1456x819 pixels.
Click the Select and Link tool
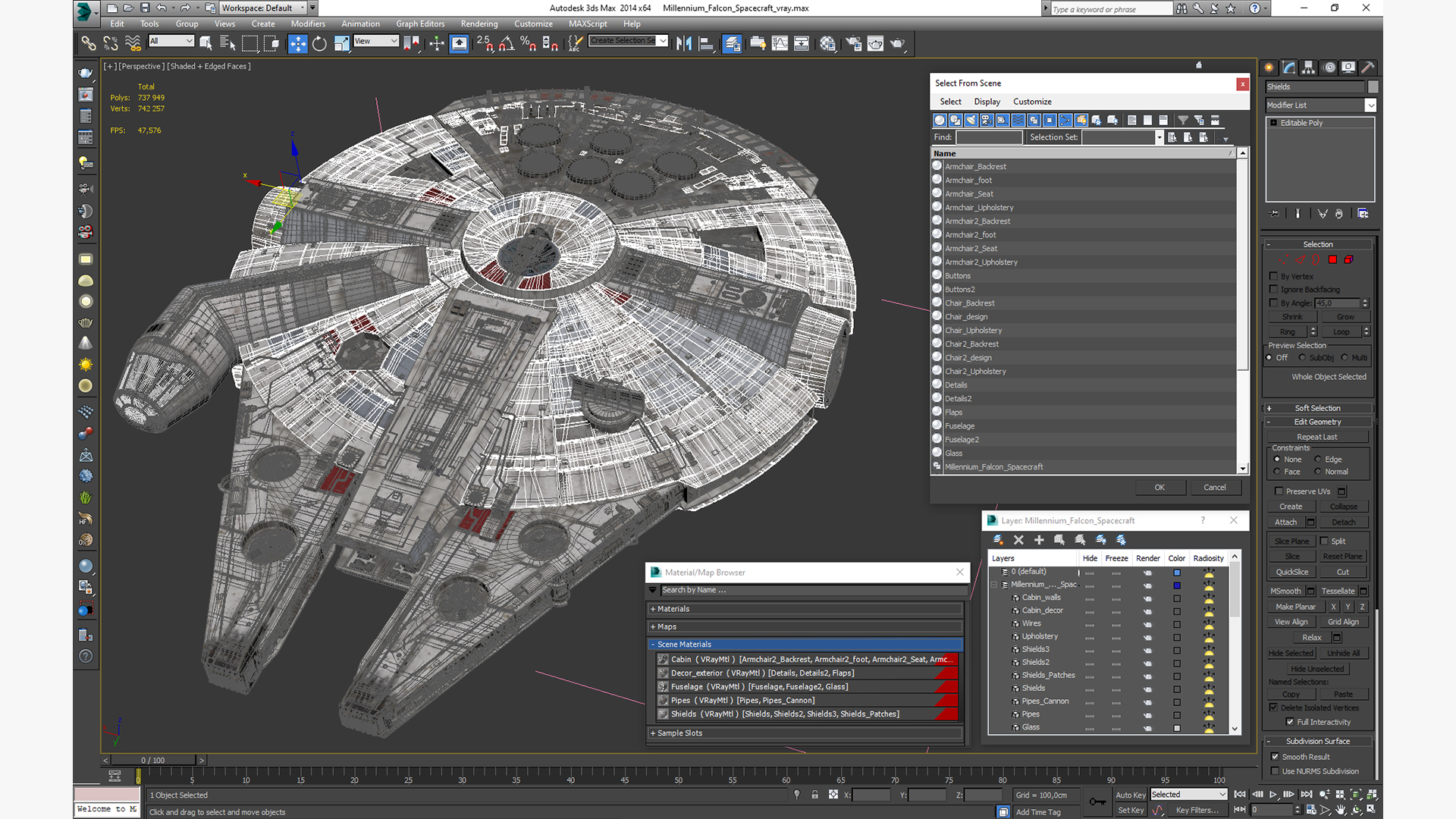pyautogui.click(x=89, y=44)
